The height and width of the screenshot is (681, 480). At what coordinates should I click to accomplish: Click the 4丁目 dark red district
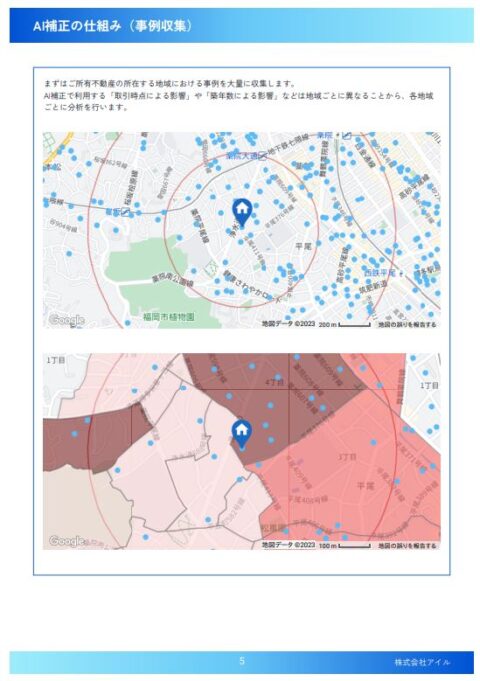[275, 383]
